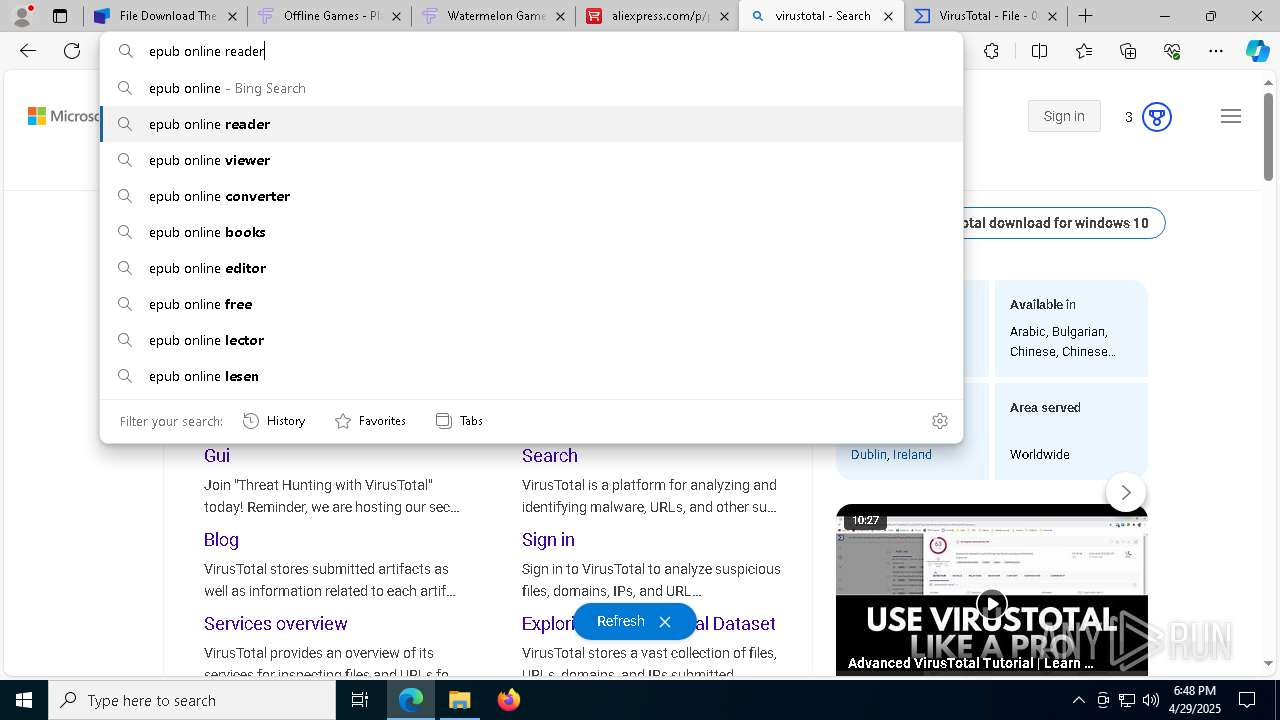Open the Search sitelink
The height and width of the screenshot is (720, 1280).
[x=550, y=455]
